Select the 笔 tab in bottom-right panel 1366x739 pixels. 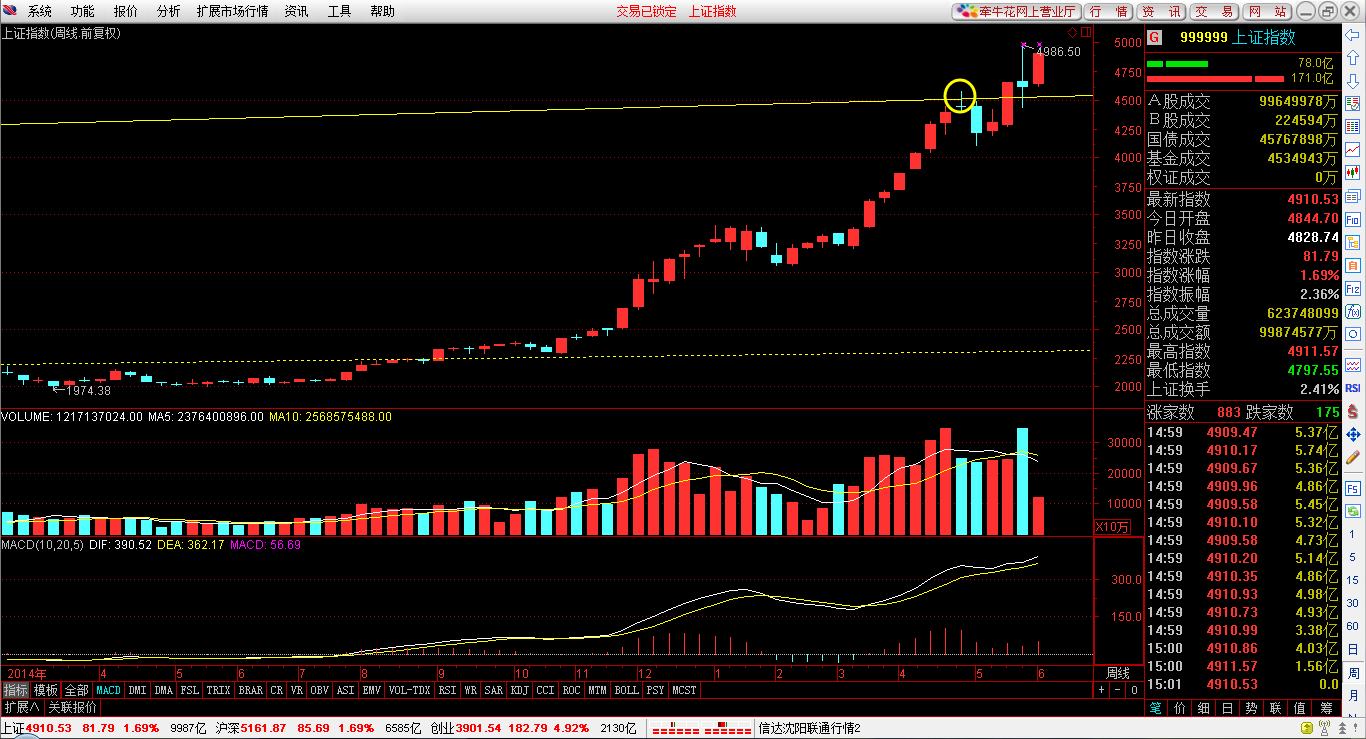point(1155,707)
